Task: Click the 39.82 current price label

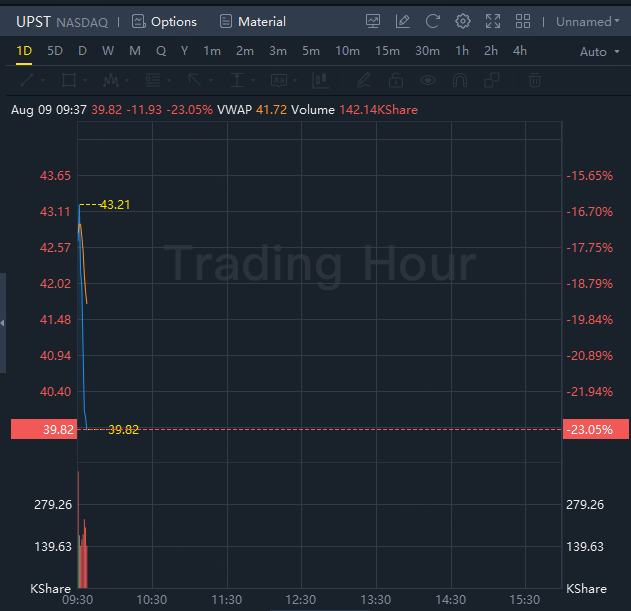Action: tap(41, 429)
